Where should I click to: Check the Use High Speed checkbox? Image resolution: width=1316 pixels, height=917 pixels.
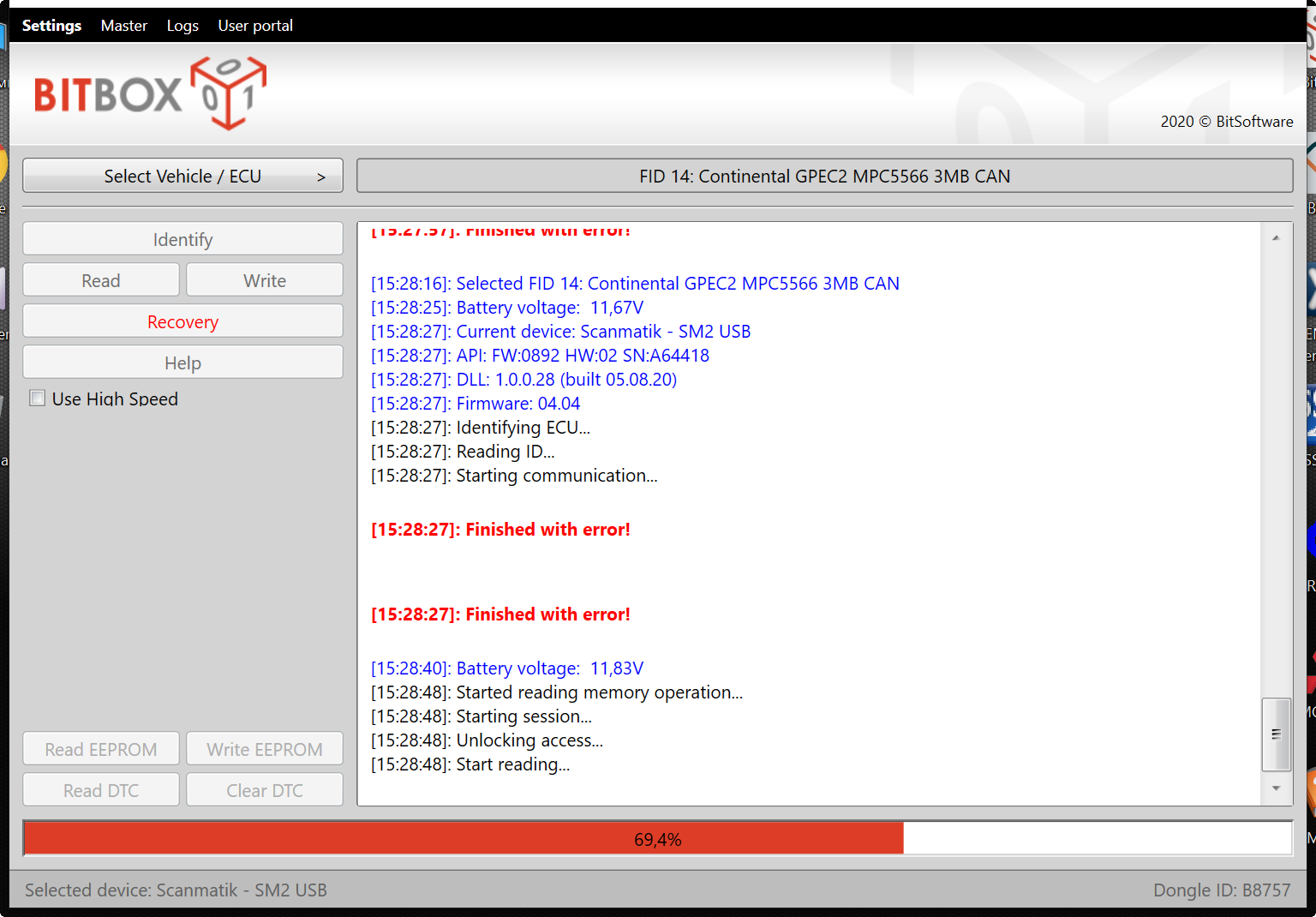(x=38, y=399)
